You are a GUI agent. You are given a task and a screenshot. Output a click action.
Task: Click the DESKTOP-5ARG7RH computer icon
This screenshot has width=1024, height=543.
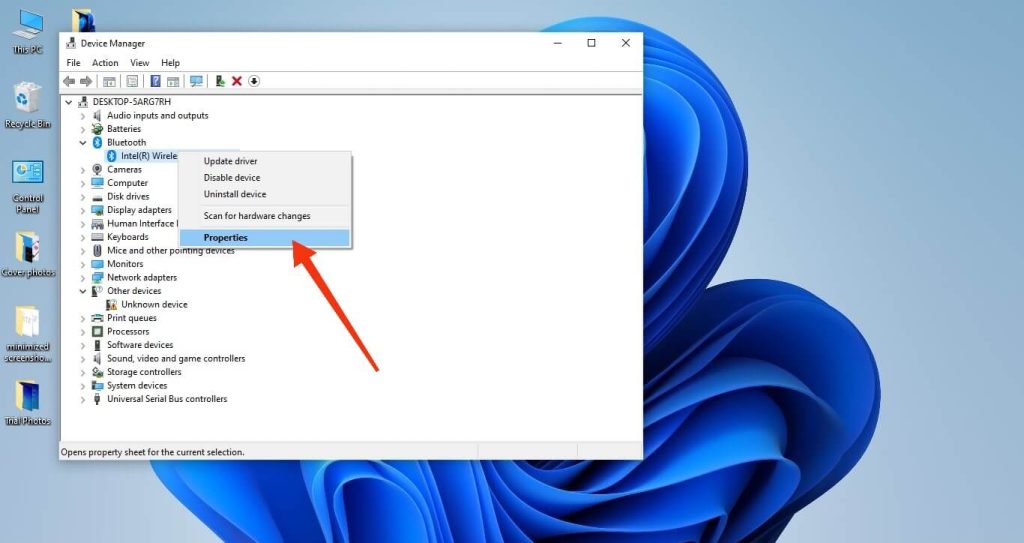(83, 102)
